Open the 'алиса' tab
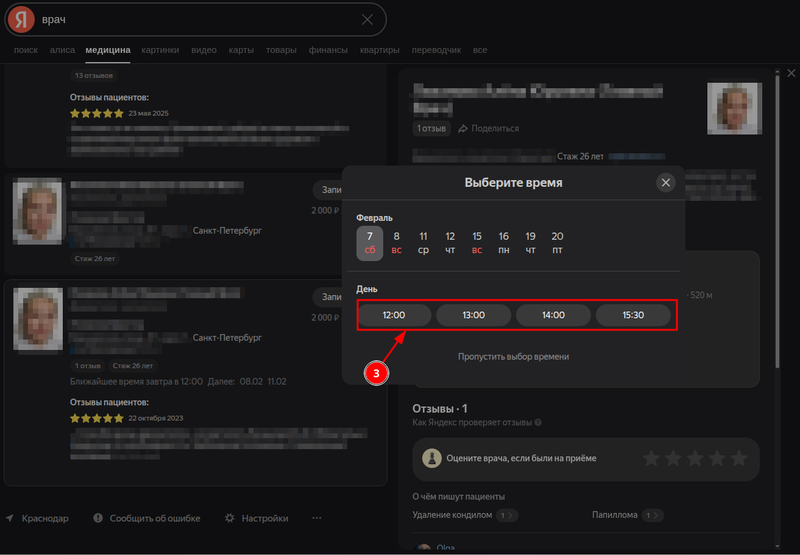Screen dimensions: 800x555 pyautogui.click(x=62, y=50)
